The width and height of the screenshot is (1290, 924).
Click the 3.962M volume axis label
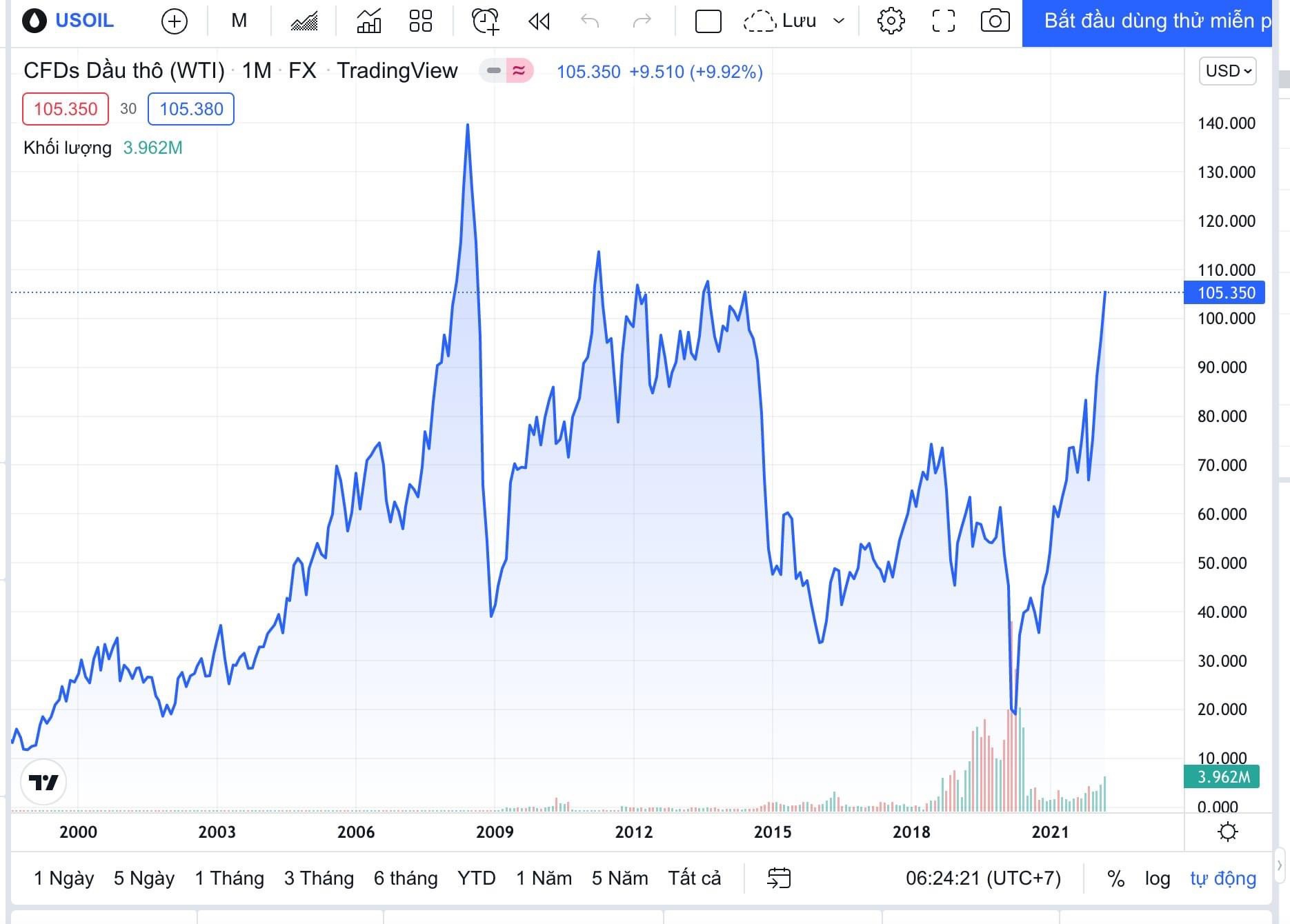click(x=1222, y=777)
